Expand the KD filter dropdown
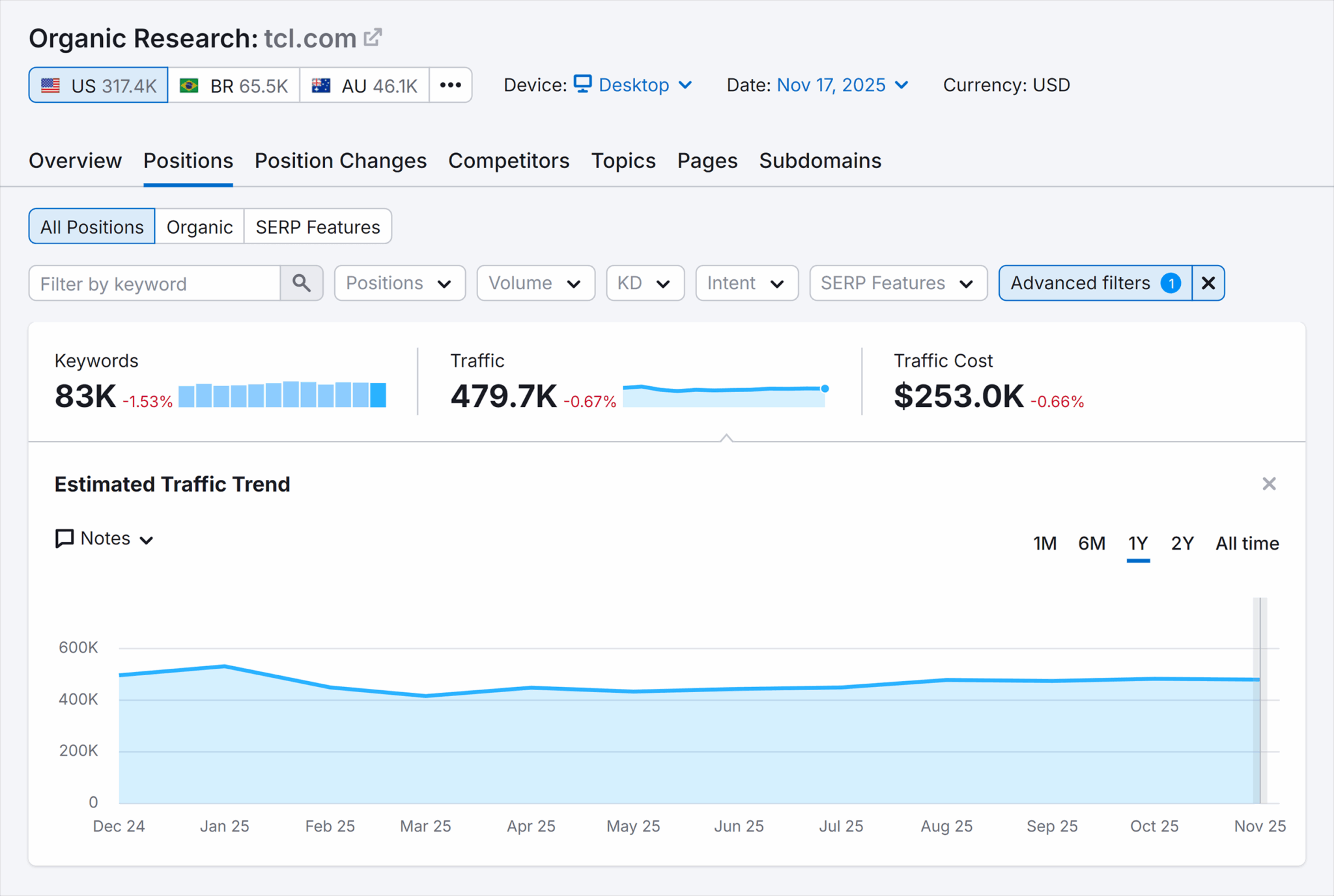Image resolution: width=1334 pixels, height=896 pixels. point(645,283)
